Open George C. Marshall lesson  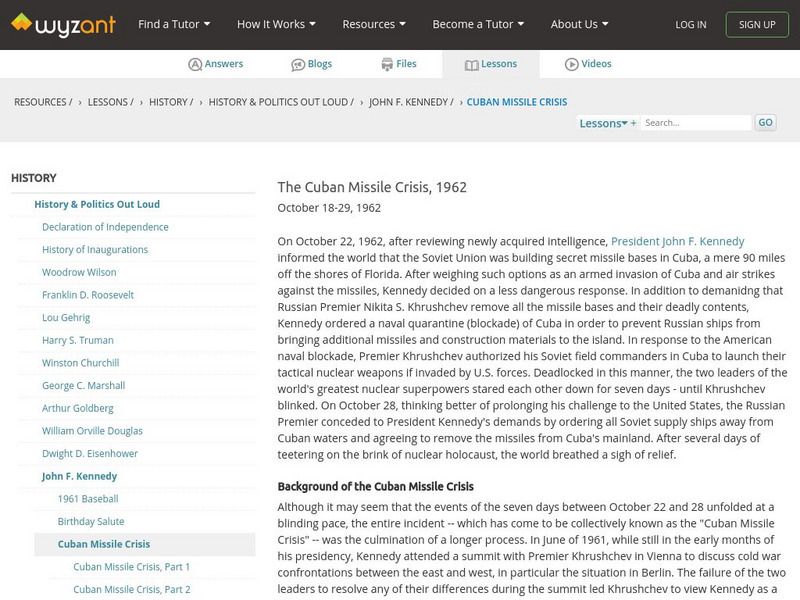point(83,386)
